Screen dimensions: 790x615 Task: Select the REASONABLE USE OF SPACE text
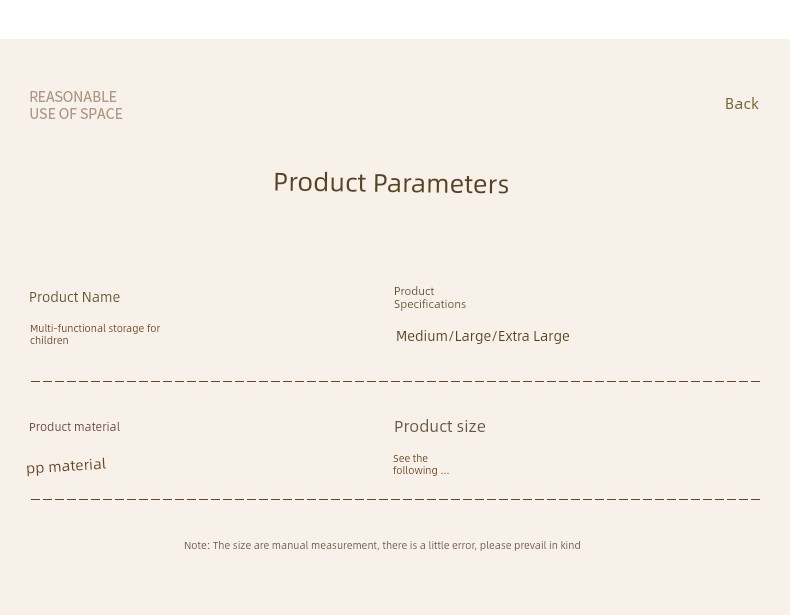point(76,105)
